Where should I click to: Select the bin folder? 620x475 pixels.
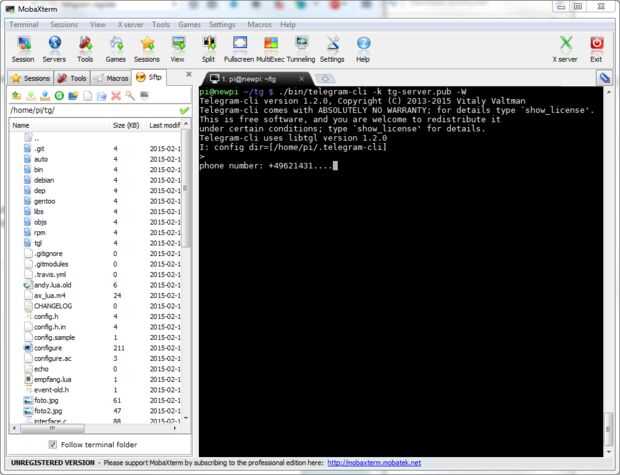[38, 170]
